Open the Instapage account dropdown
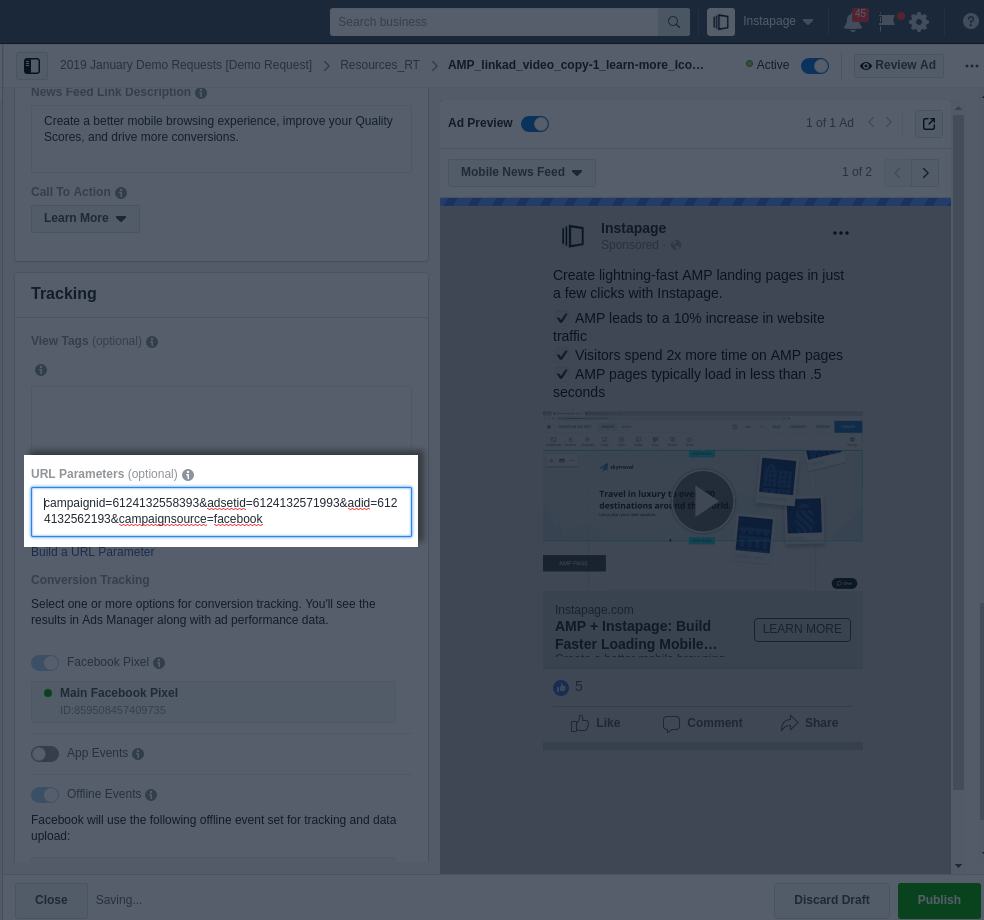Screen dimensions: 984x920 (778, 21)
